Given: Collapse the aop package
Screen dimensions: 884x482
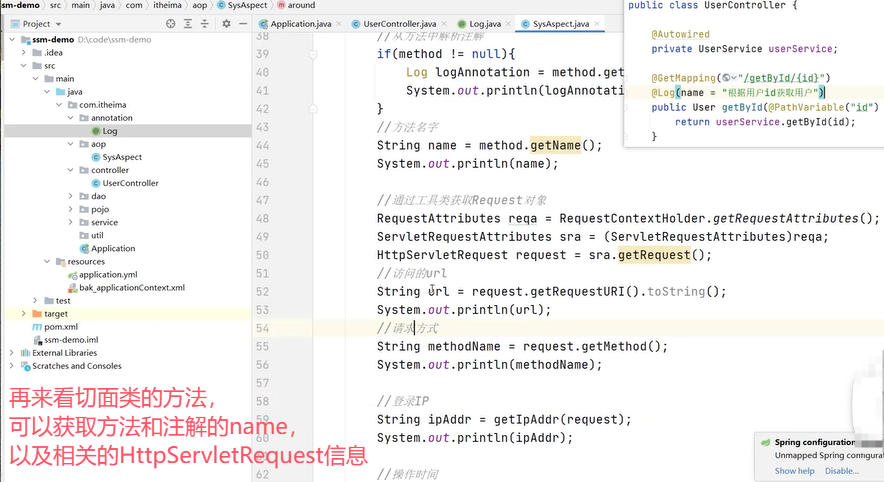Looking at the screenshot, I should 70,144.
